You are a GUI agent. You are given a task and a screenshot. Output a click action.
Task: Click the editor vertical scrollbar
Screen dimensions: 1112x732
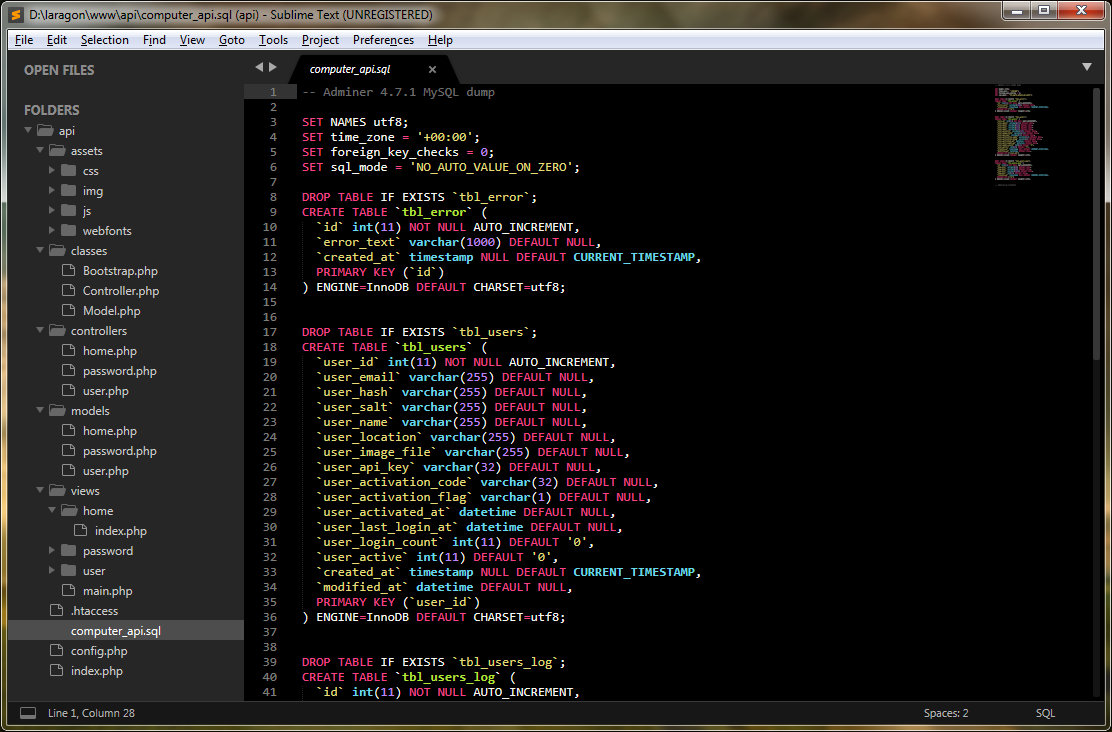tap(1097, 220)
